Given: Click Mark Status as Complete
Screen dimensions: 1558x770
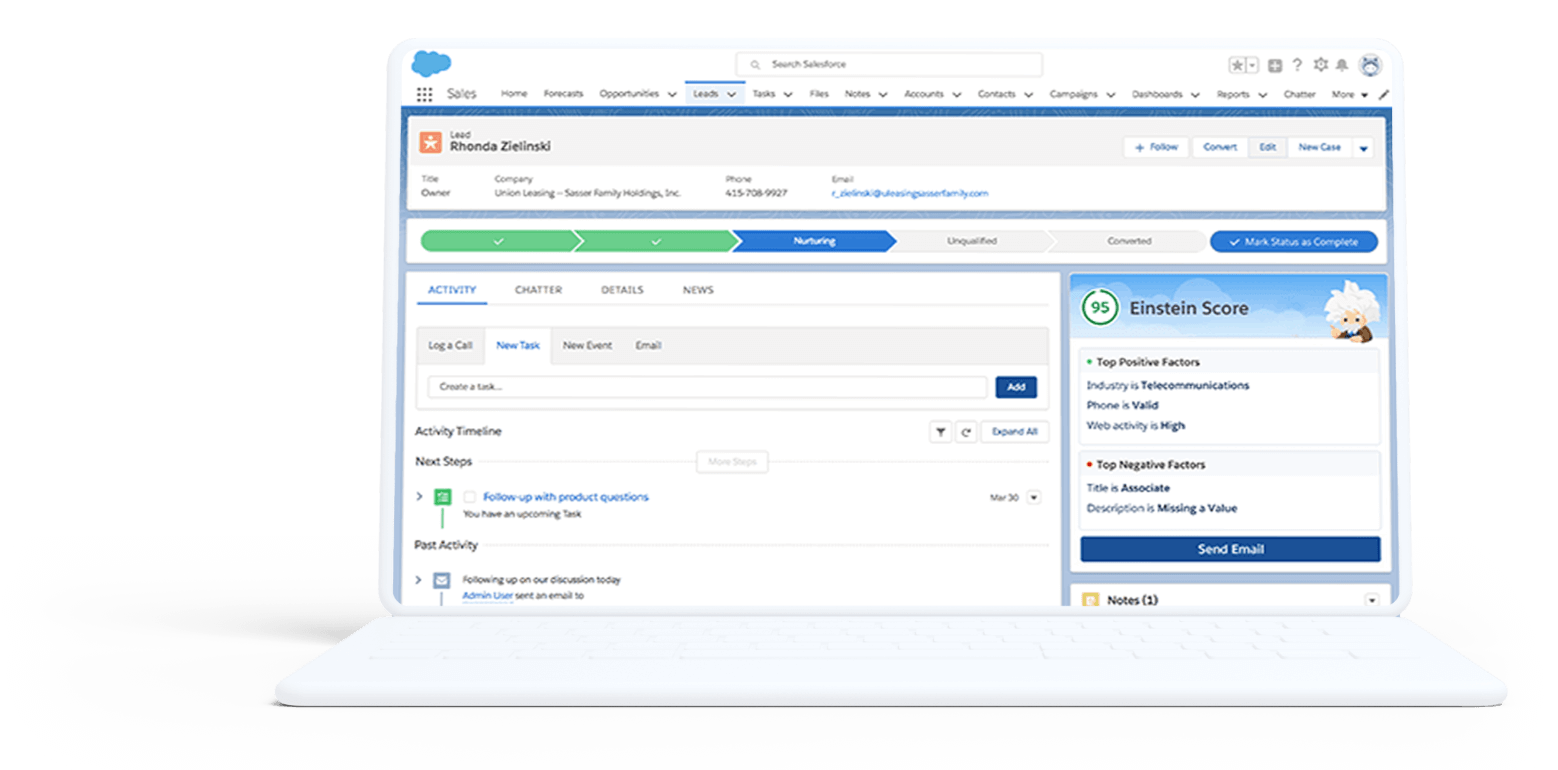Looking at the screenshot, I should tap(1293, 242).
